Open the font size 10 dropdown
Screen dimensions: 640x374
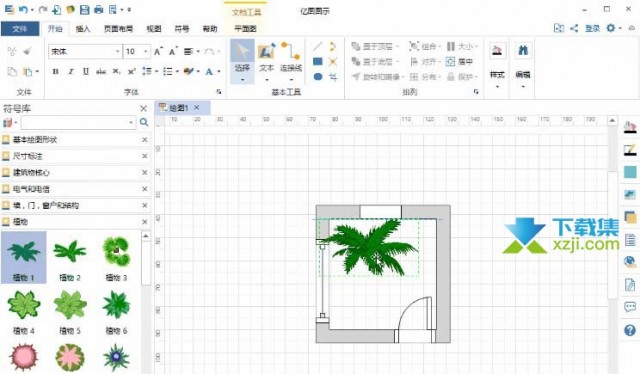coord(146,51)
